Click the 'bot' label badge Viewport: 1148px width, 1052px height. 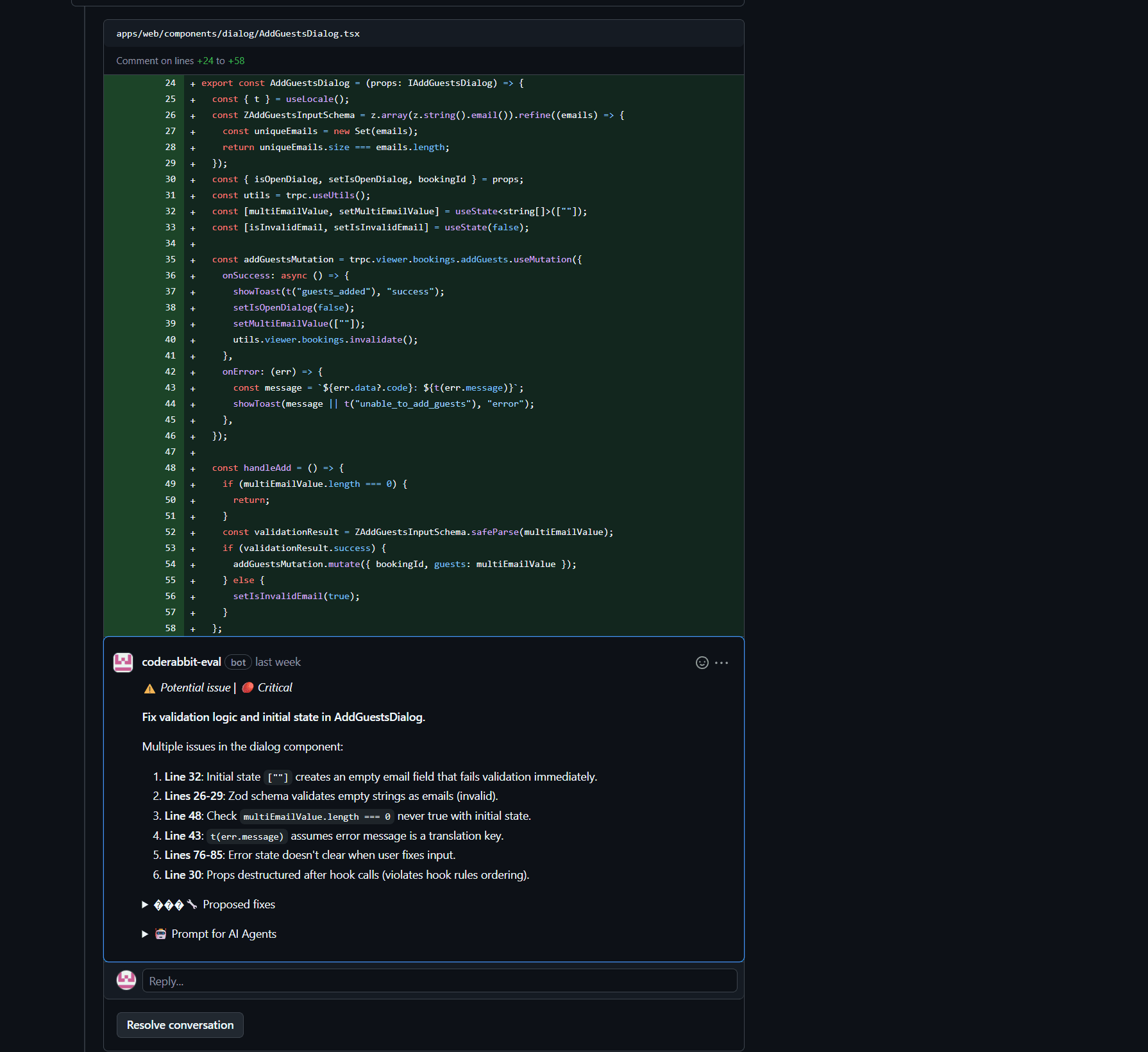(238, 663)
